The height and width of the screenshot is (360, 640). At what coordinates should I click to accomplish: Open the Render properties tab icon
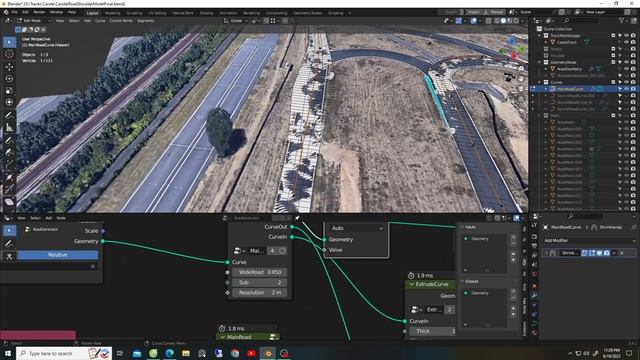(534, 236)
